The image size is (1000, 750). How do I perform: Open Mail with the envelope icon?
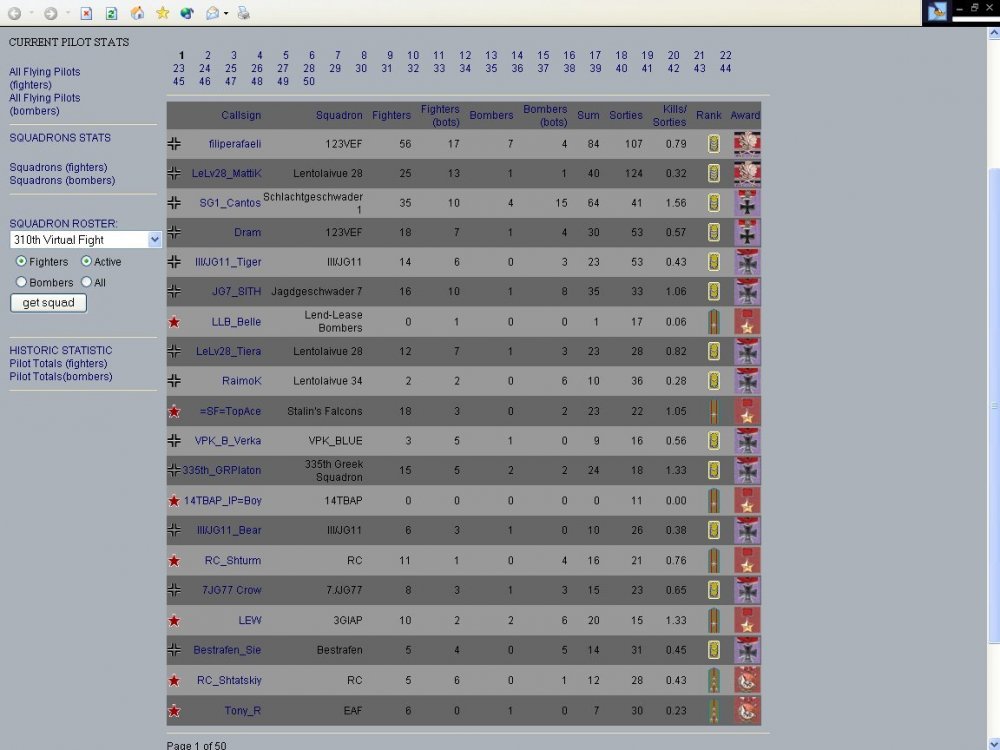[212, 12]
